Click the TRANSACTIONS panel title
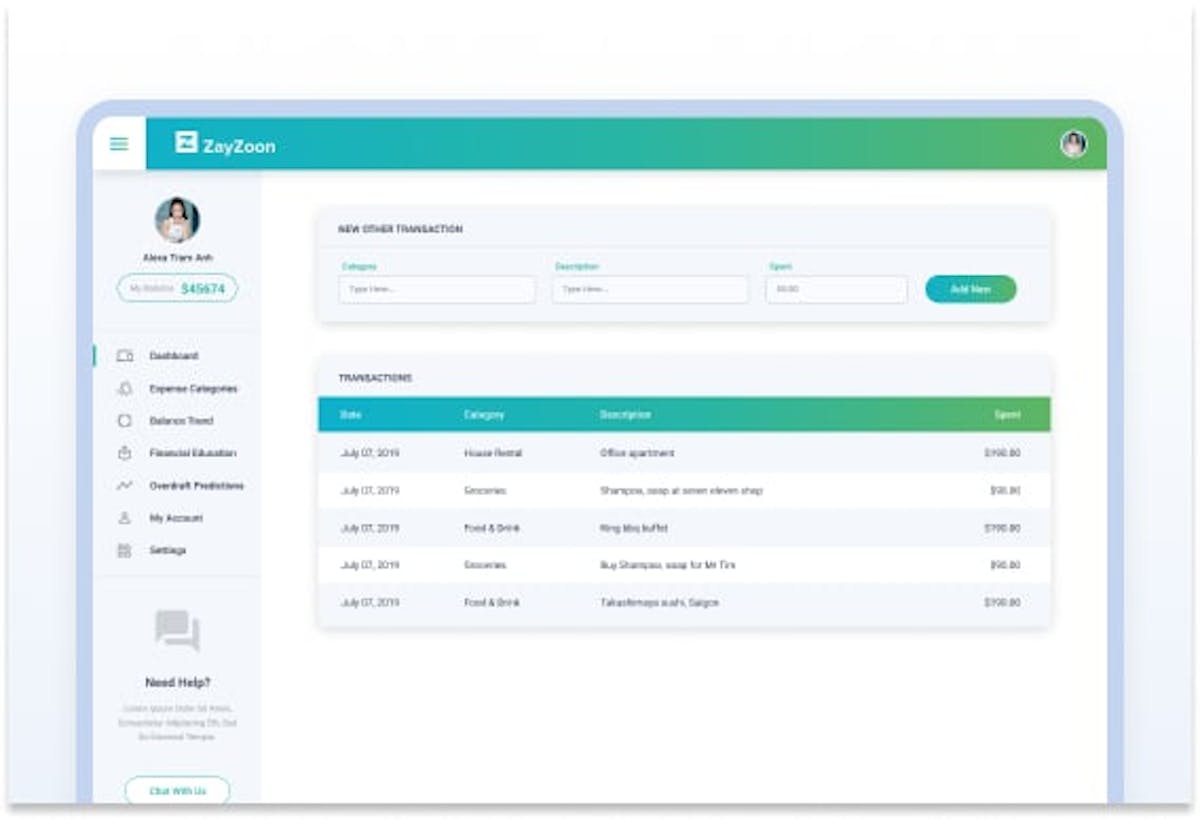Image resolution: width=1200 pixels, height=820 pixels. pos(375,378)
